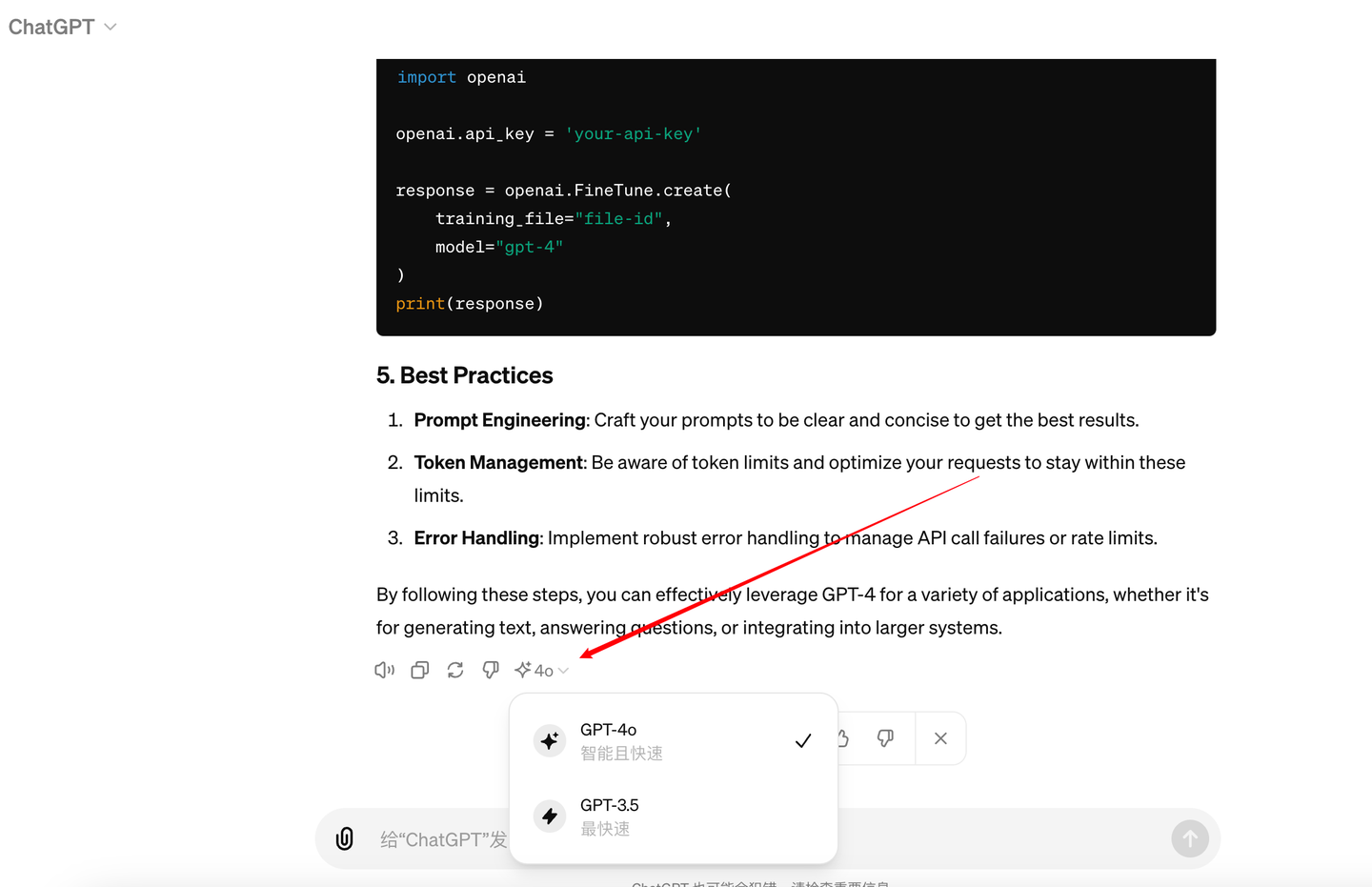The height and width of the screenshot is (887, 1372).
Task: Click the thumbs down icon under the response
Action: point(491,670)
